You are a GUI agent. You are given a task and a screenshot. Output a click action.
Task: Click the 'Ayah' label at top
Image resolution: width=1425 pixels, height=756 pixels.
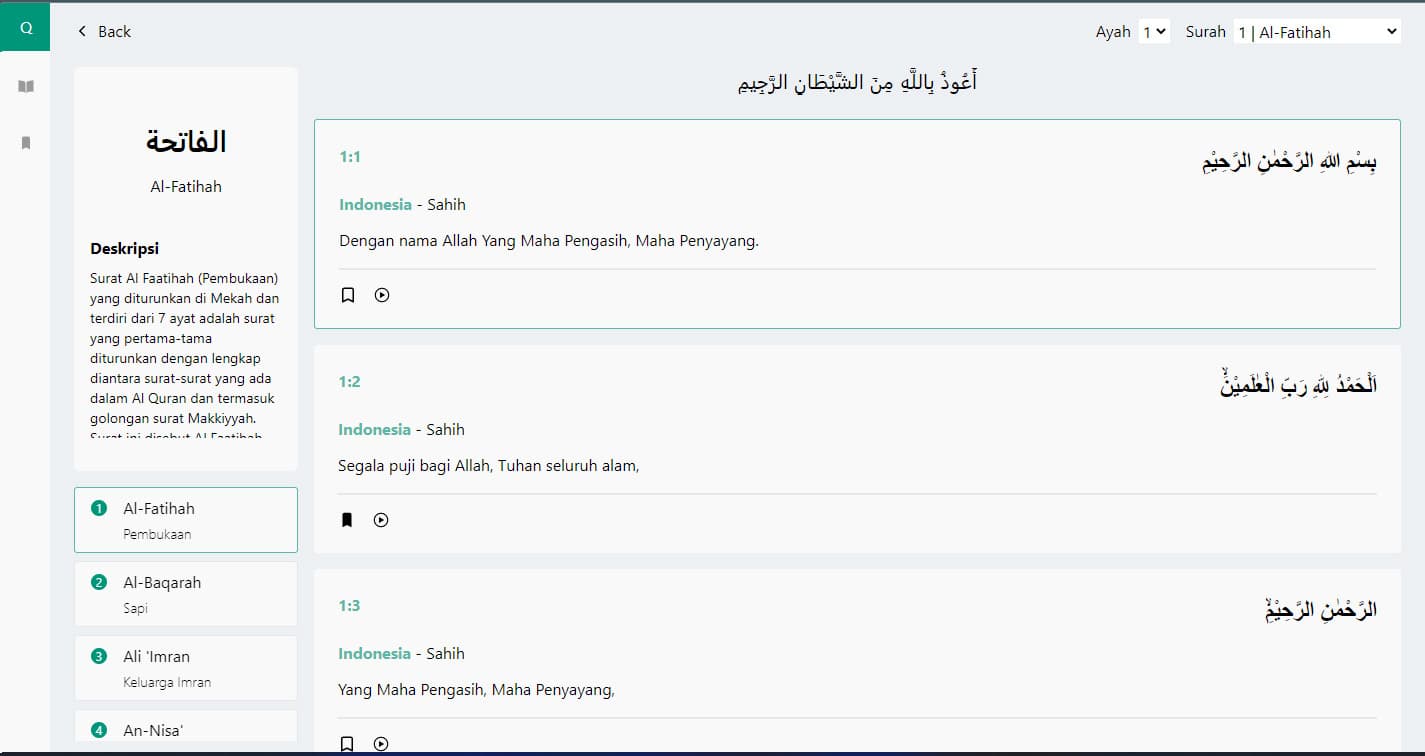1113,32
